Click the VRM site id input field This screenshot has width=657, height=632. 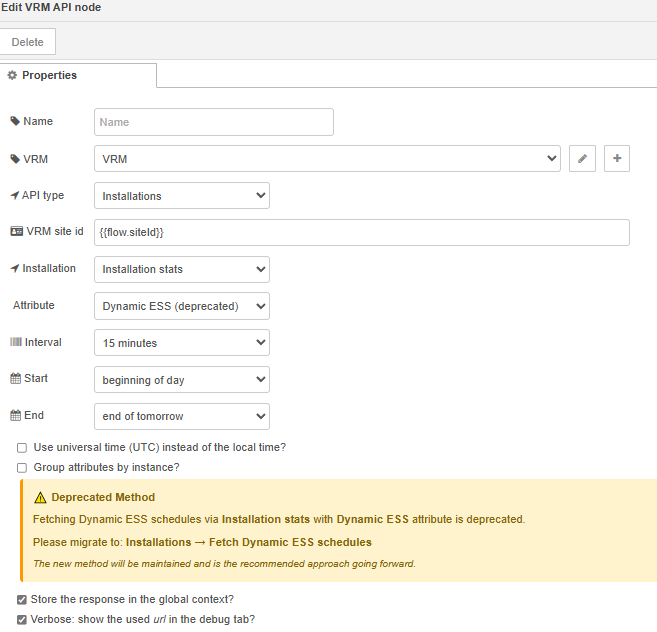pyautogui.click(x=362, y=232)
